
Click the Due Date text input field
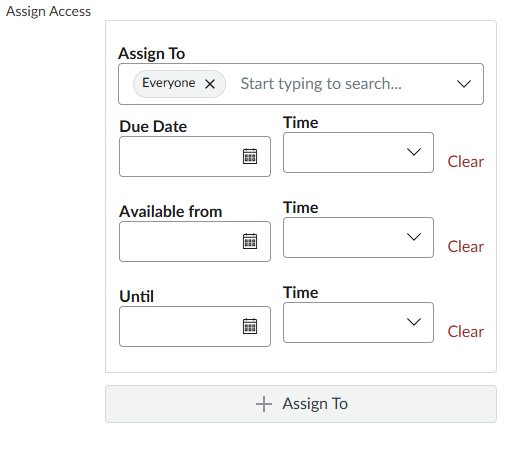pos(195,156)
